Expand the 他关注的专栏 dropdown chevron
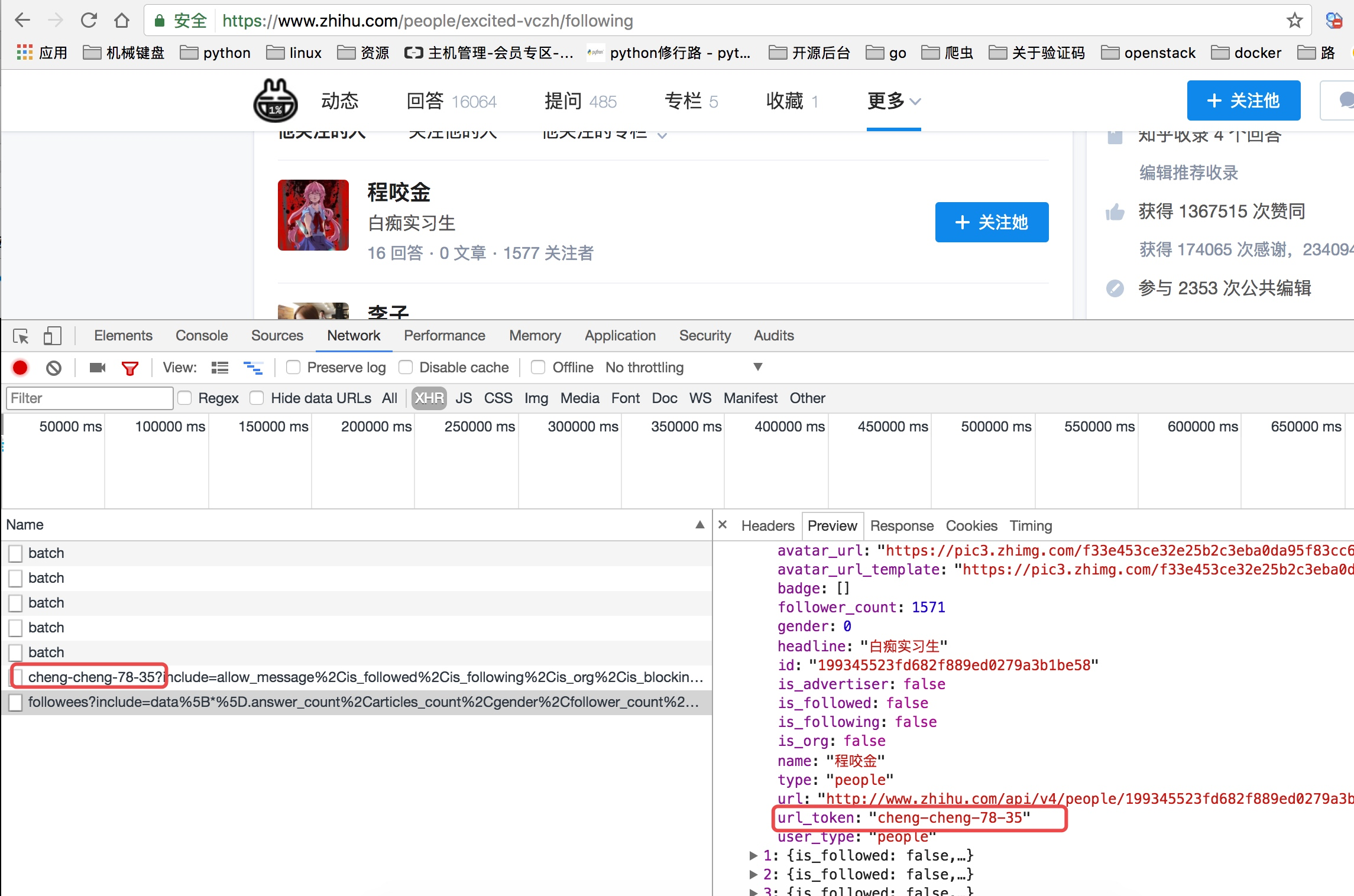 [x=662, y=135]
